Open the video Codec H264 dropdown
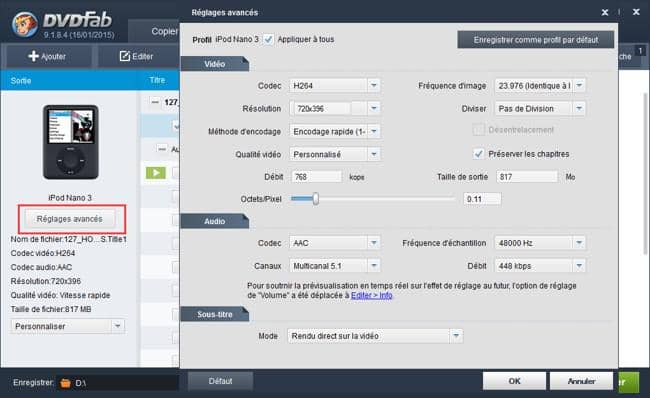The image size is (650, 398). [x=334, y=85]
